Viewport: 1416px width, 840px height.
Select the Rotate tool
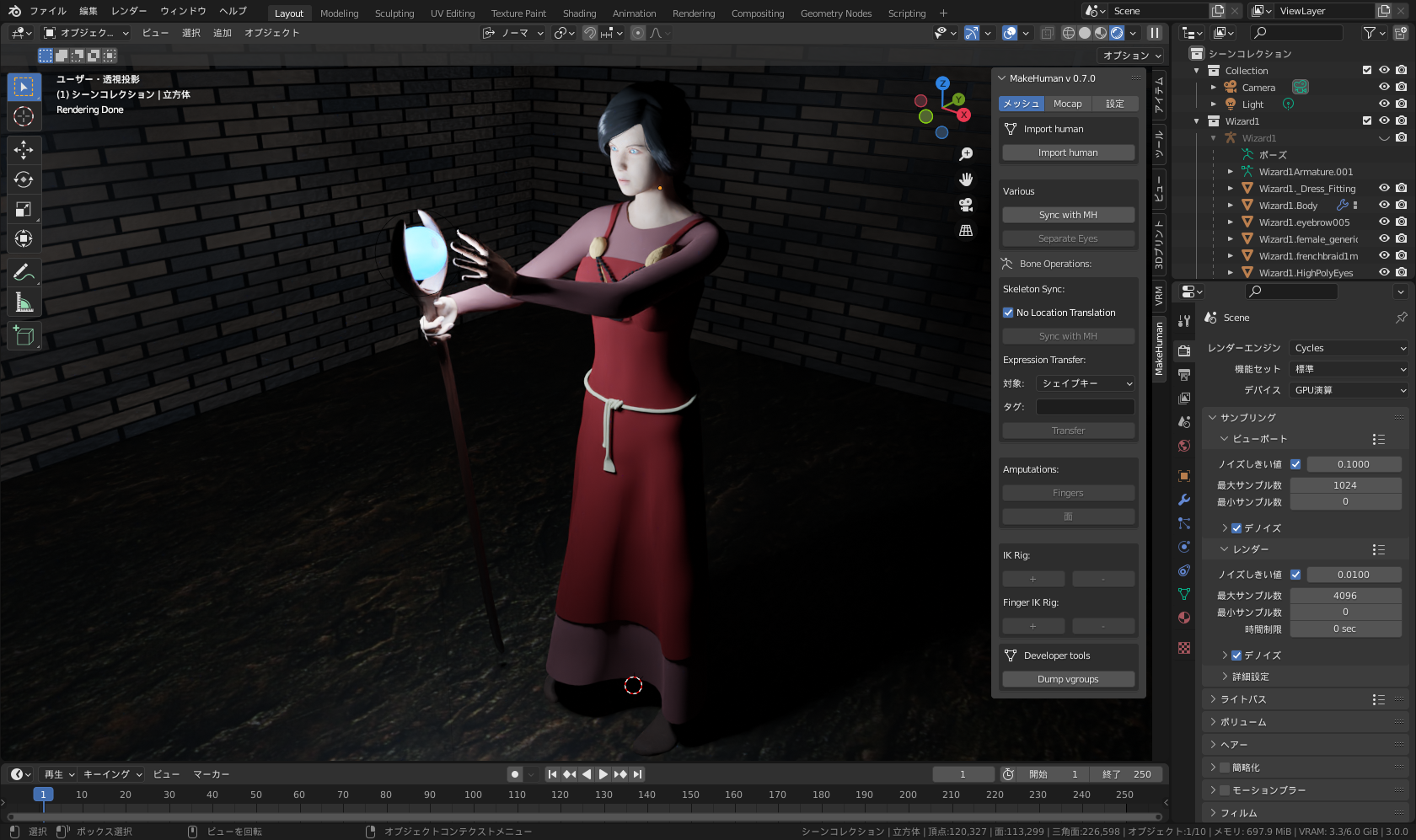(x=24, y=179)
